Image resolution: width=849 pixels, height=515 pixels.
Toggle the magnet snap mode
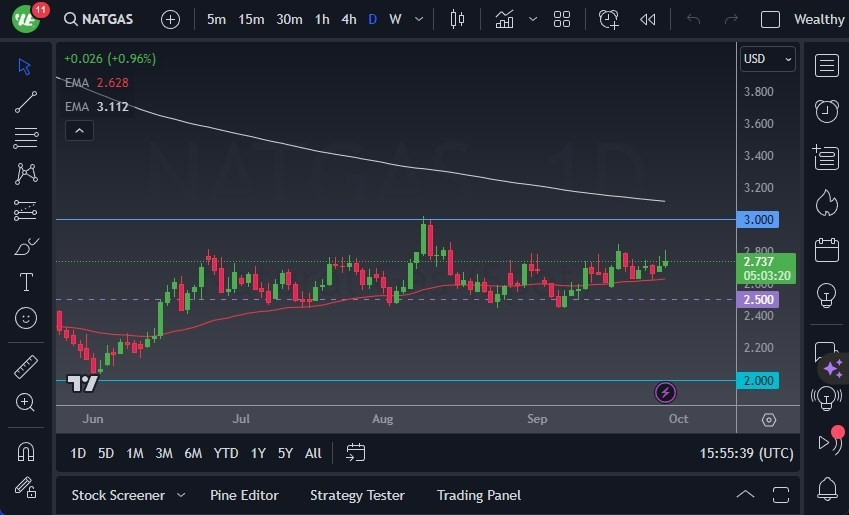[26, 451]
